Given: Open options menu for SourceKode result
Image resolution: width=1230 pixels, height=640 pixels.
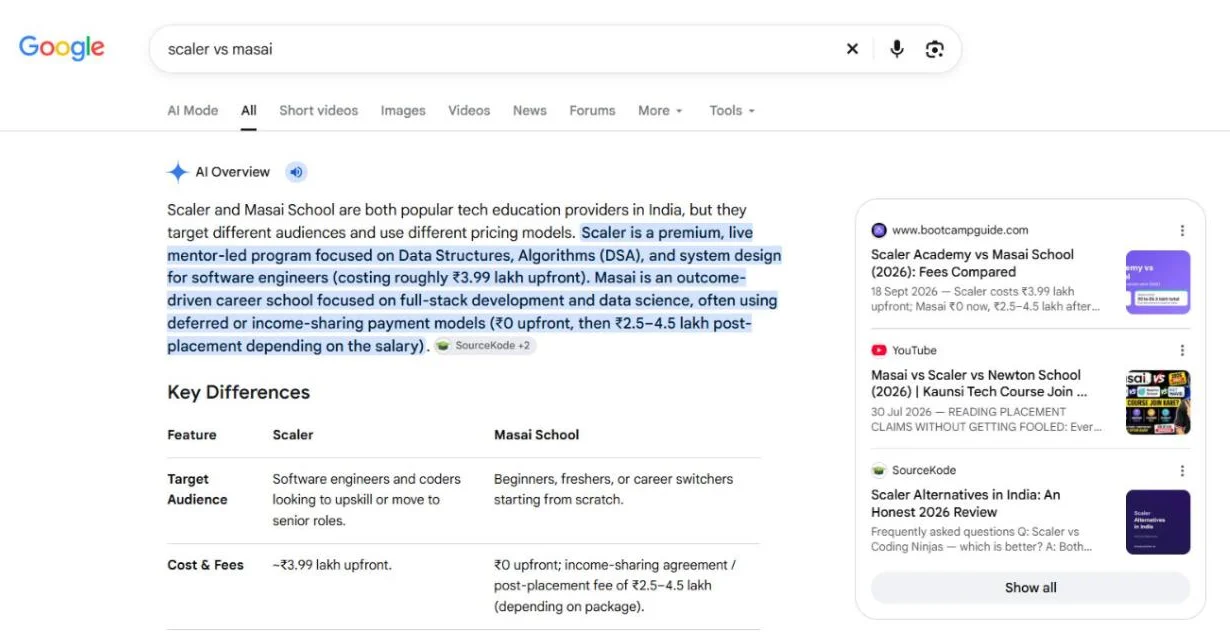Looking at the screenshot, I should tap(1182, 470).
